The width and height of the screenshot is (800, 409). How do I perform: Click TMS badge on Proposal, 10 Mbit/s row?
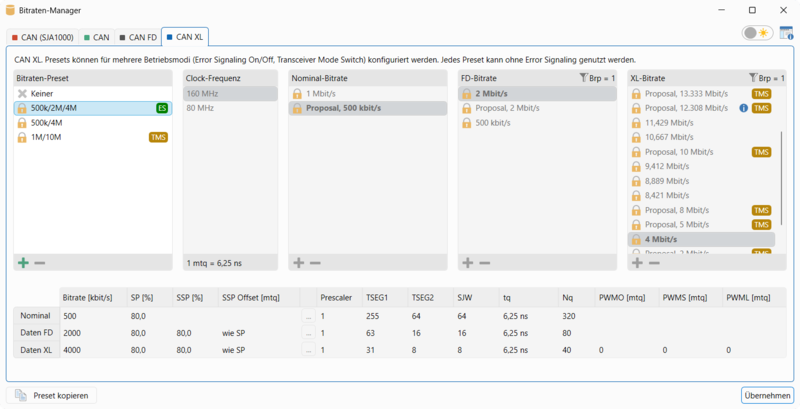(761, 152)
